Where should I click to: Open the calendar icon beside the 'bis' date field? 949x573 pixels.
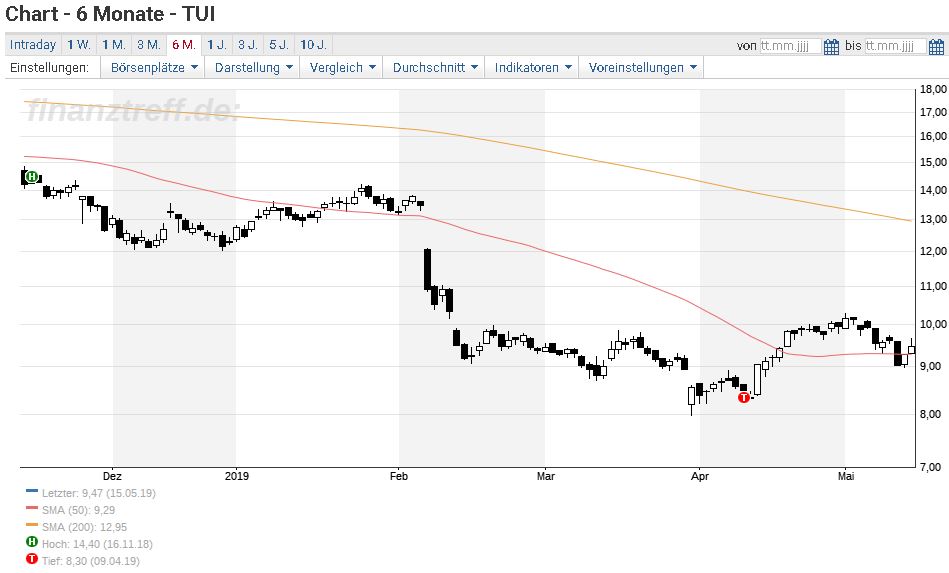pyautogui.click(x=936, y=46)
